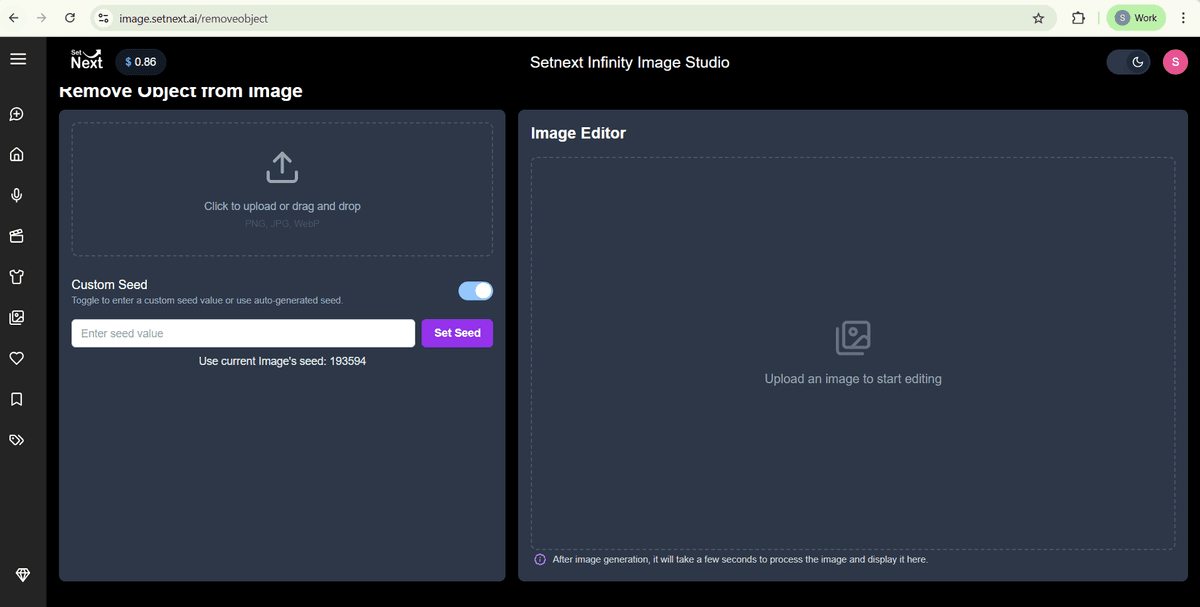Open the image gallery icon in sidebar
The width and height of the screenshot is (1200, 607).
(x=17, y=318)
